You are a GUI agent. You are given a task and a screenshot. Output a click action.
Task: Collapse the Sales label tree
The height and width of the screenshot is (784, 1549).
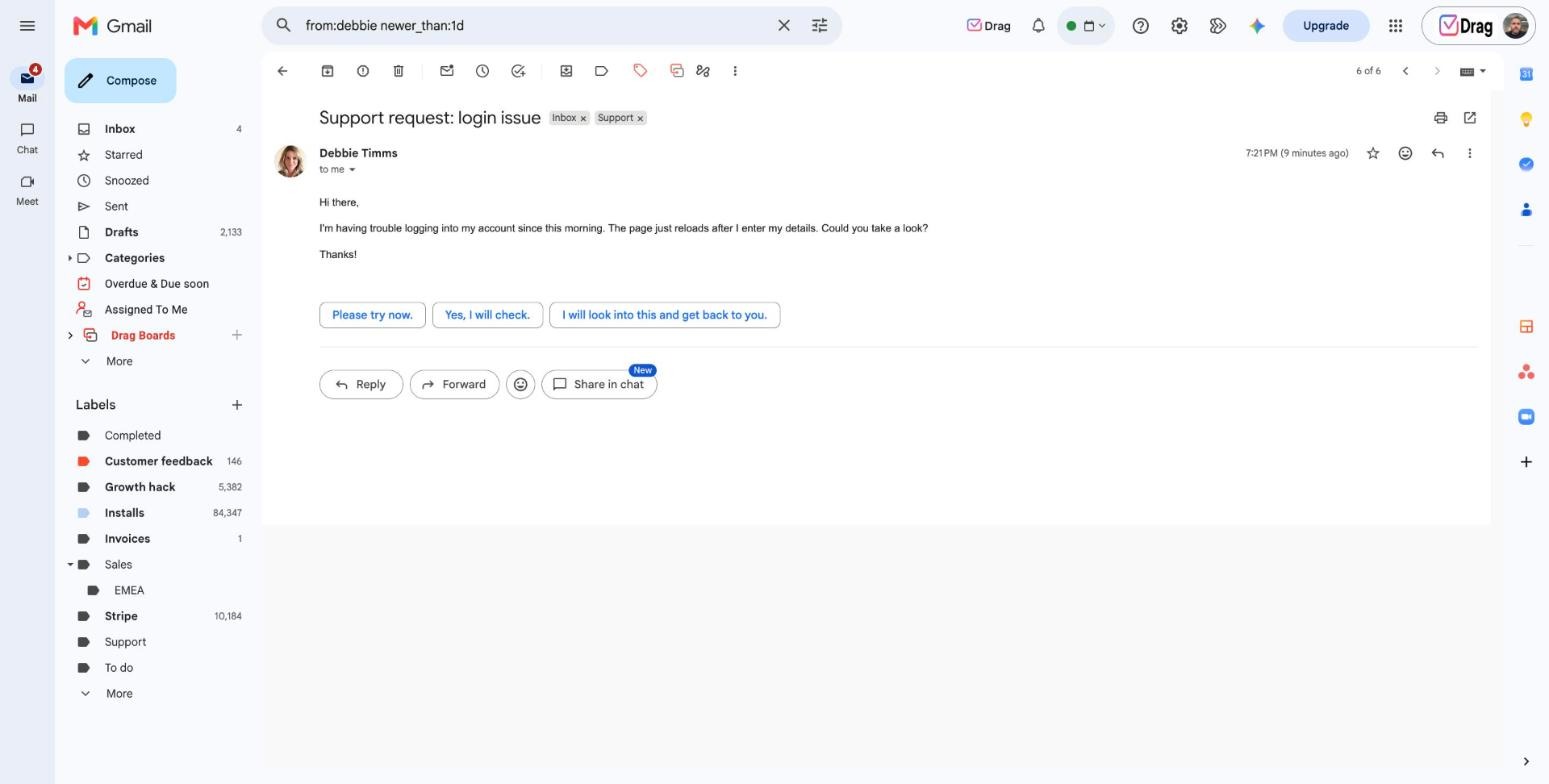tap(70, 565)
